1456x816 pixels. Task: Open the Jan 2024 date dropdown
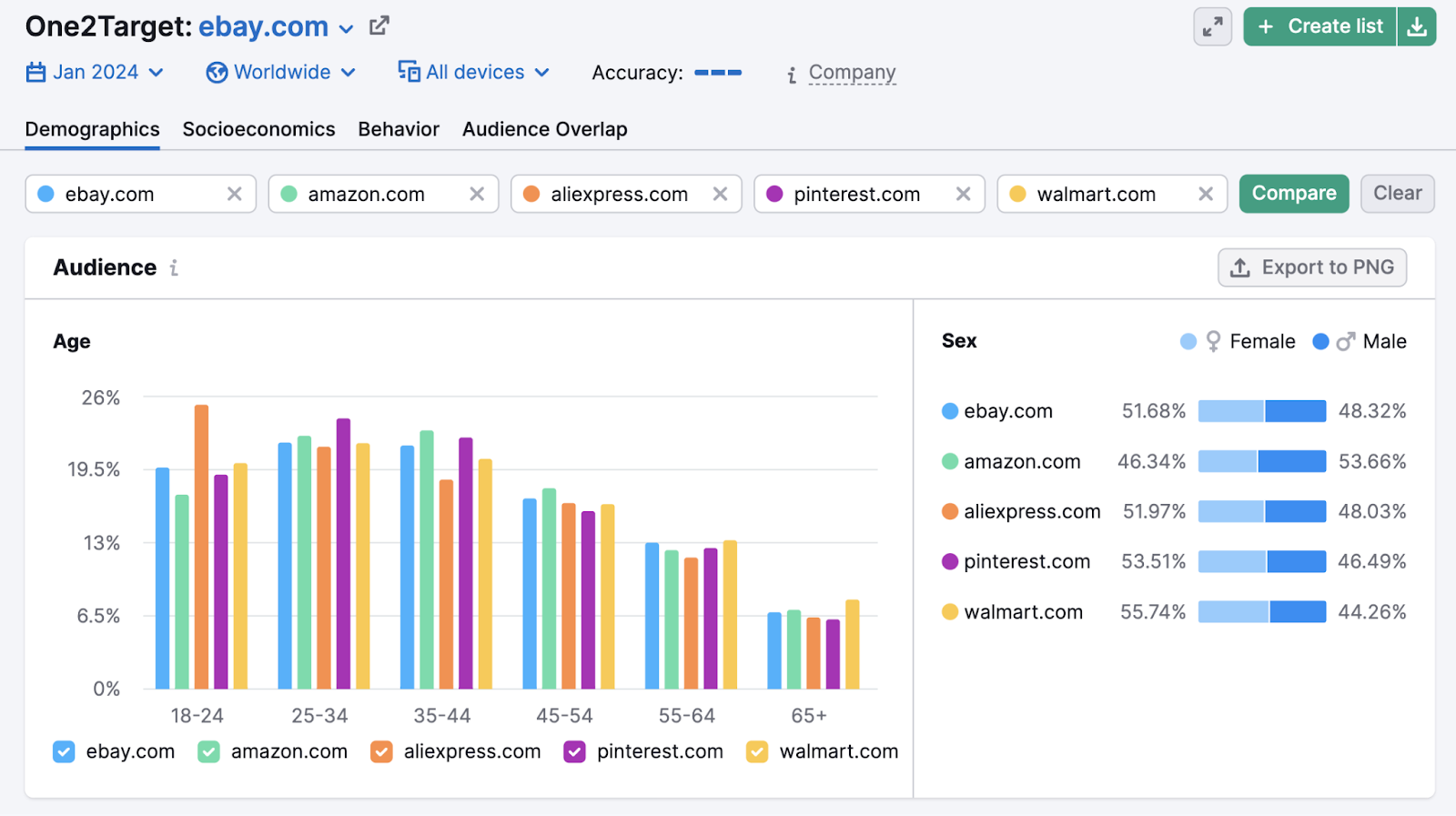(96, 73)
